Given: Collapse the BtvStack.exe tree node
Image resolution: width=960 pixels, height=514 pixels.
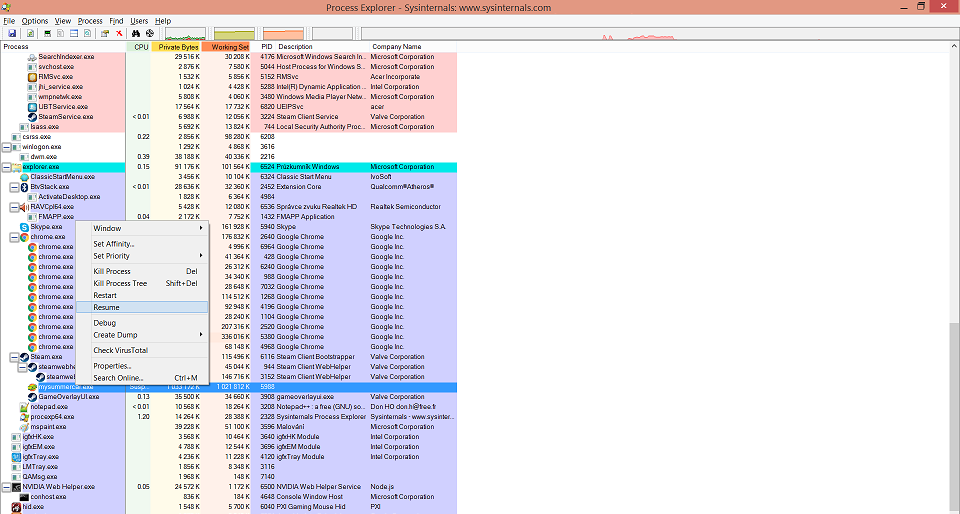Looking at the screenshot, I should 14,187.
